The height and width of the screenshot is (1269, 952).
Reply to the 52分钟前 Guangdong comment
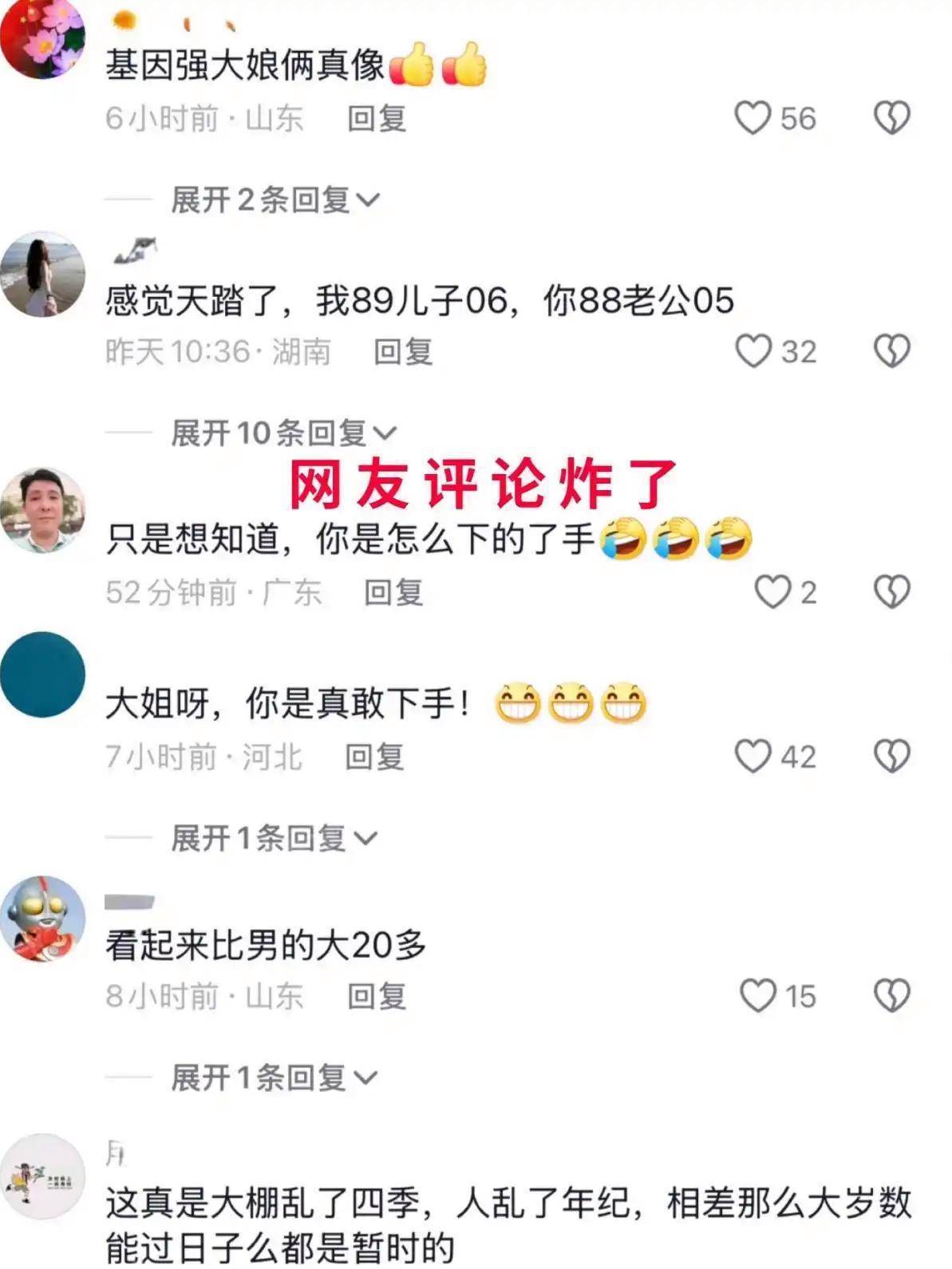393,593
